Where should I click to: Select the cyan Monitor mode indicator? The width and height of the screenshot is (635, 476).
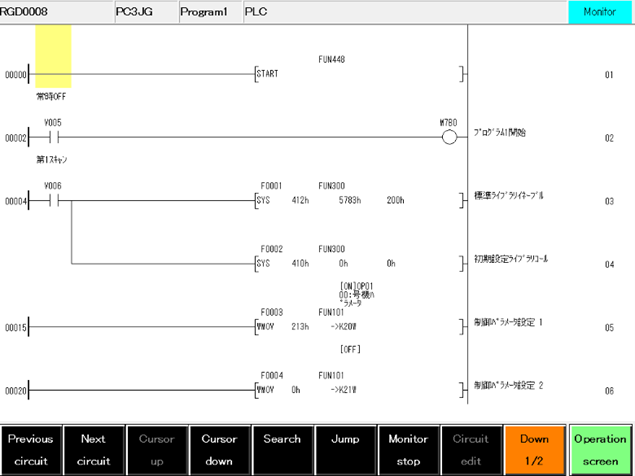tap(600, 12)
